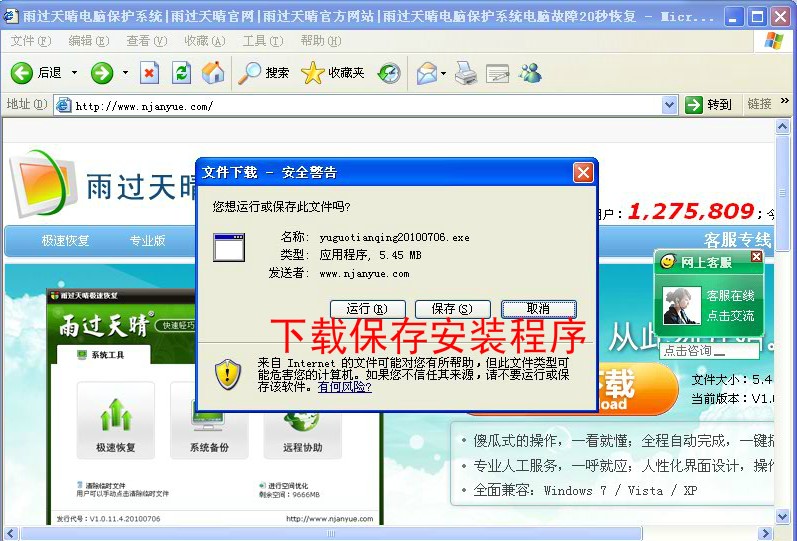Image resolution: width=797 pixels, height=541 pixels.
Task: Click the vertical scrollbar thumb
Action: (x=782, y=193)
